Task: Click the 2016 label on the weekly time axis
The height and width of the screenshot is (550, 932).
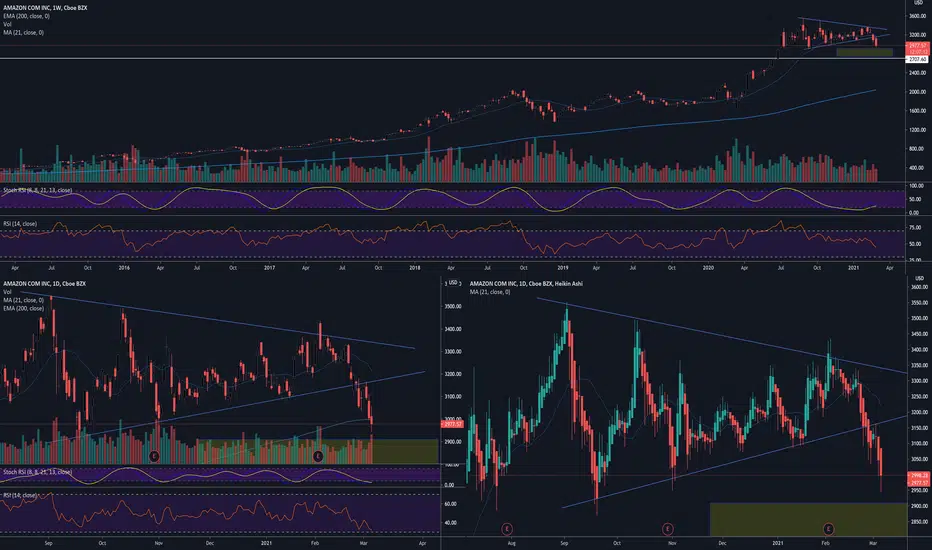Action: pyautogui.click(x=124, y=268)
